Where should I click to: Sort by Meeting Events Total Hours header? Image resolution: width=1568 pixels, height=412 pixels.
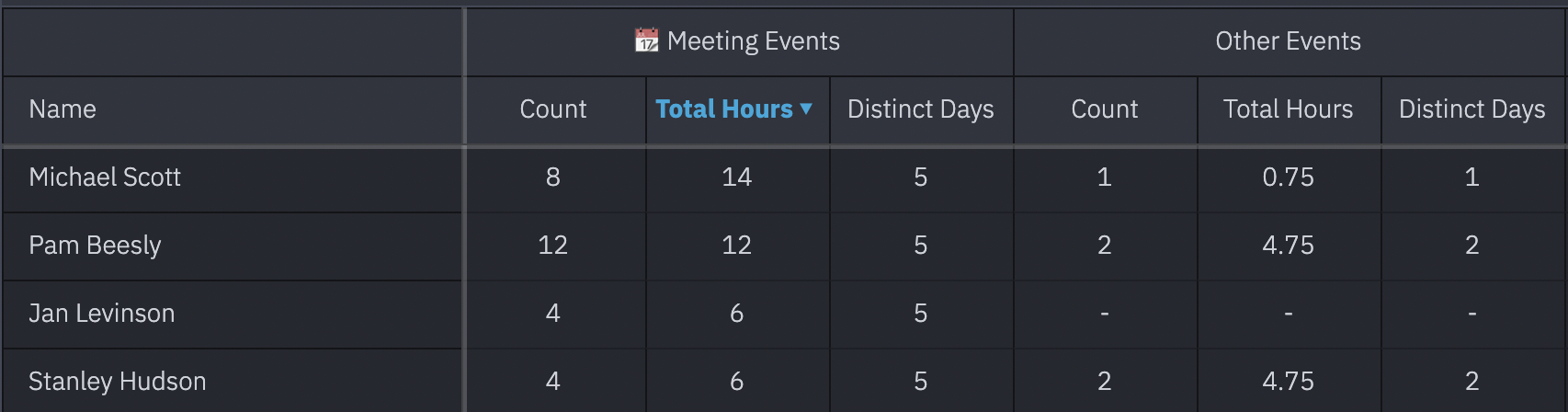click(x=724, y=109)
